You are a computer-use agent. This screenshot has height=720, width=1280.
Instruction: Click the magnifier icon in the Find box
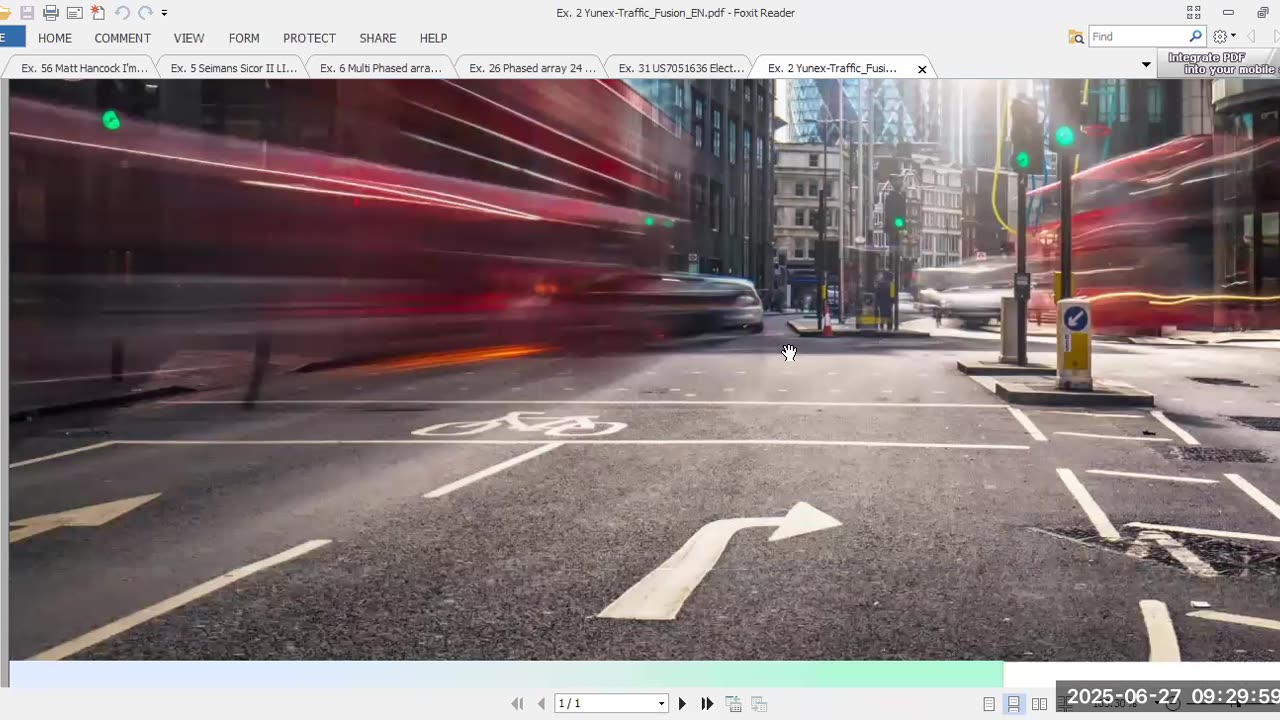pos(1196,37)
